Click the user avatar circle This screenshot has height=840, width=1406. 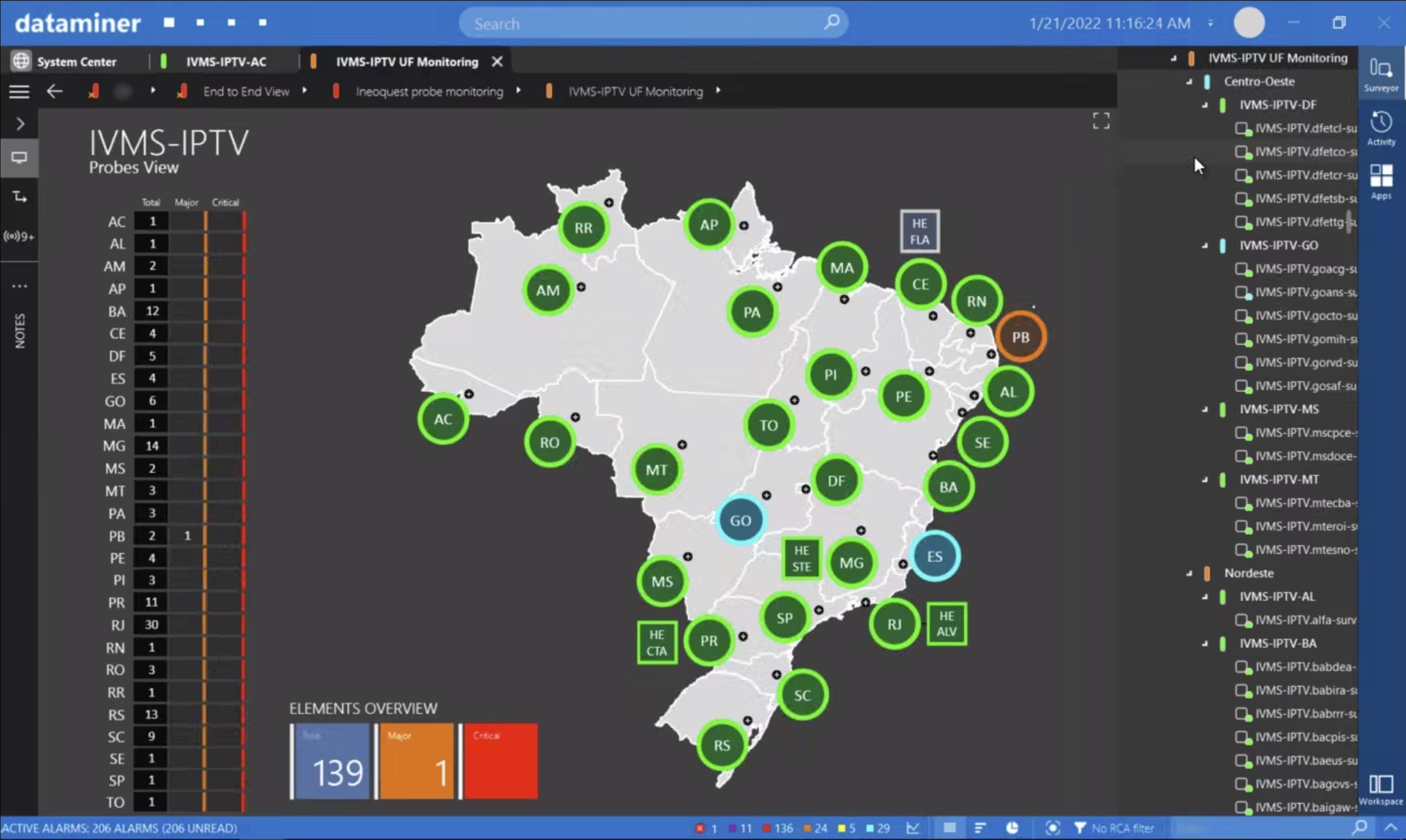[1249, 23]
